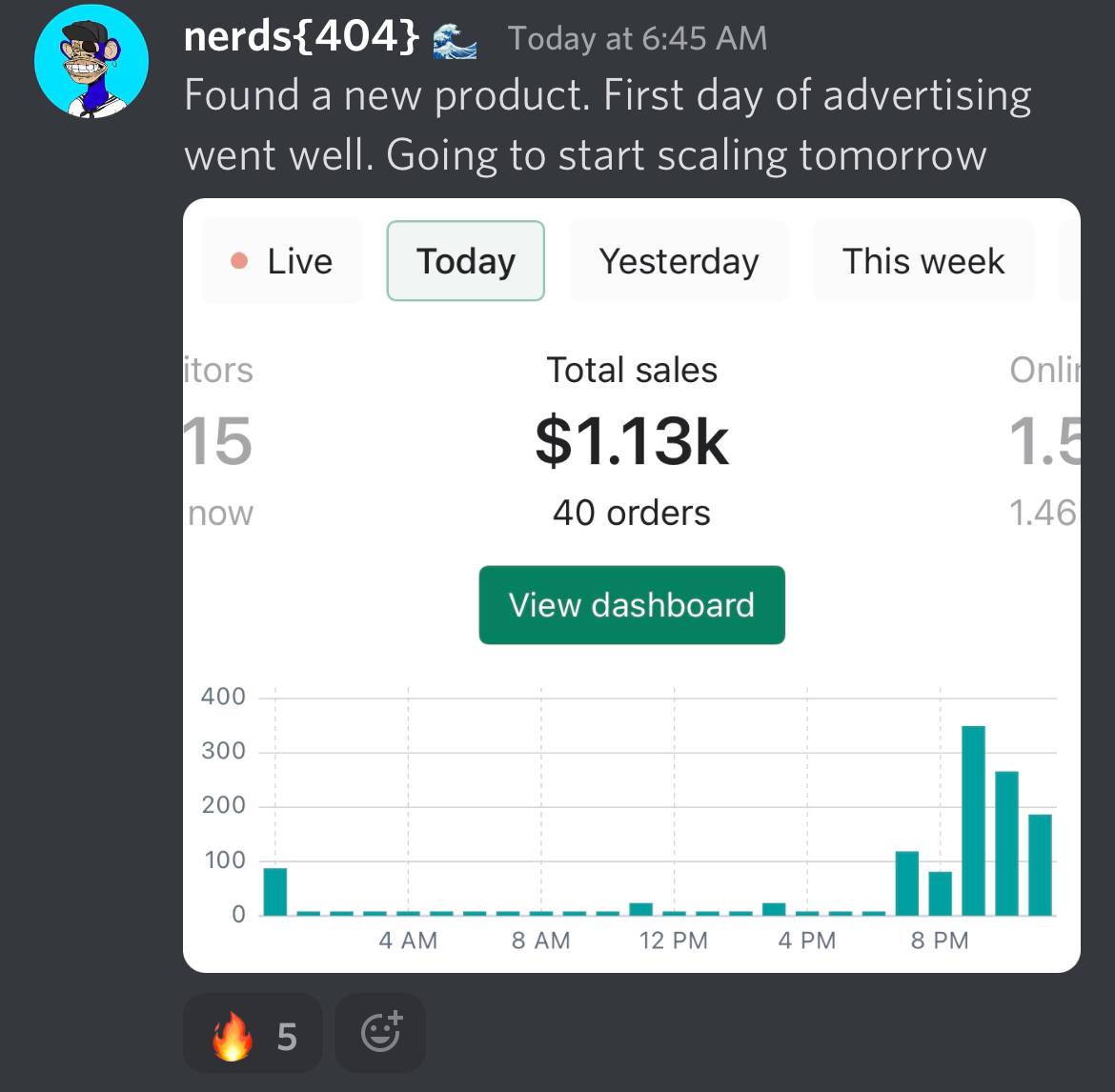Click the wave emoji beside username
This screenshot has width=1115, height=1092.
(x=456, y=41)
